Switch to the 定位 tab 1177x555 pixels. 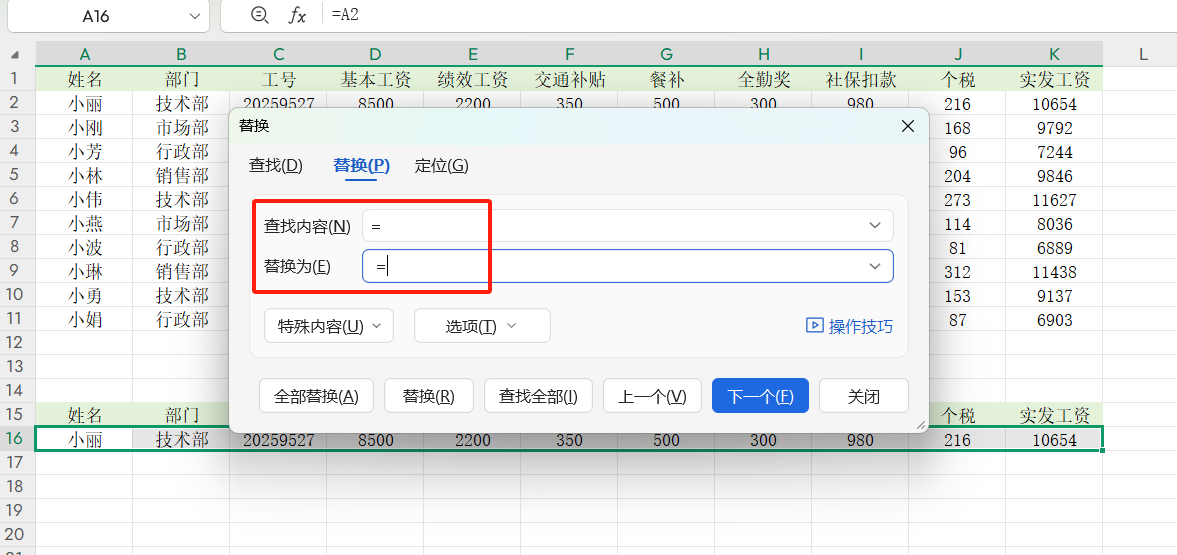pos(441,166)
